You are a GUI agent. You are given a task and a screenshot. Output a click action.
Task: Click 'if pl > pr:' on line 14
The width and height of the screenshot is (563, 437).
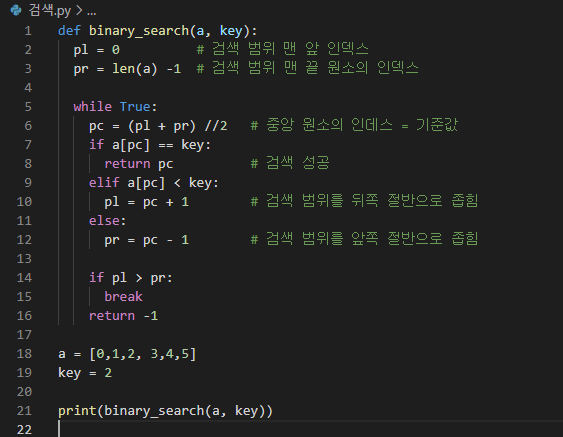[x=131, y=278]
